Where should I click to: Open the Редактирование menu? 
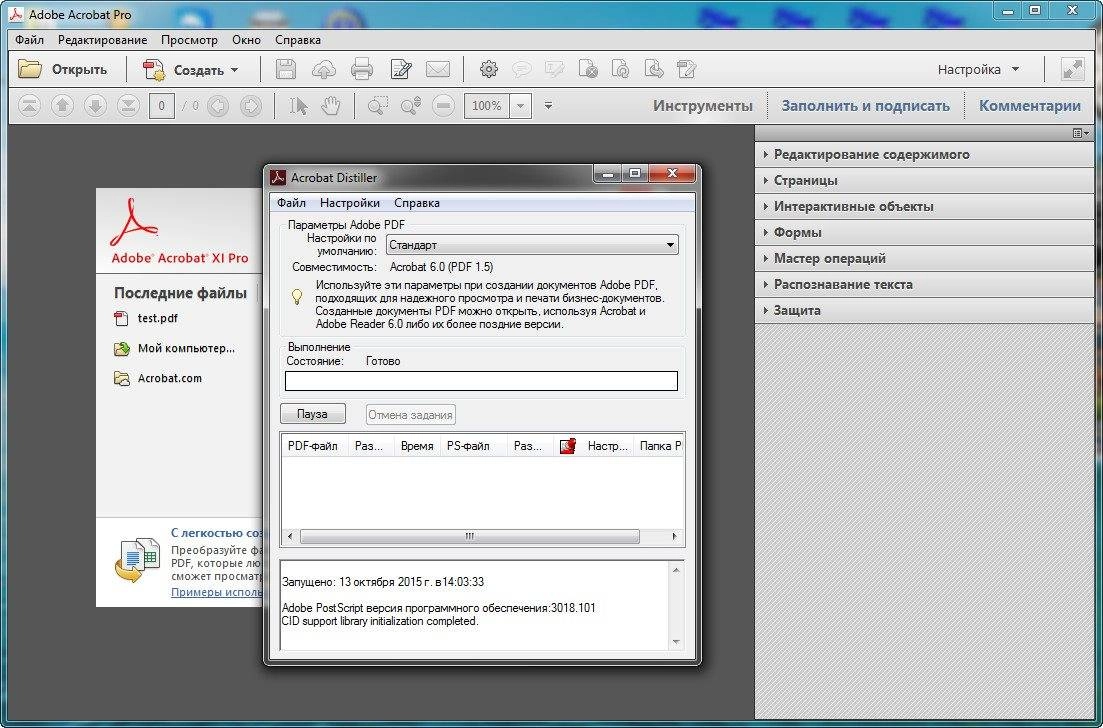click(x=103, y=40)
